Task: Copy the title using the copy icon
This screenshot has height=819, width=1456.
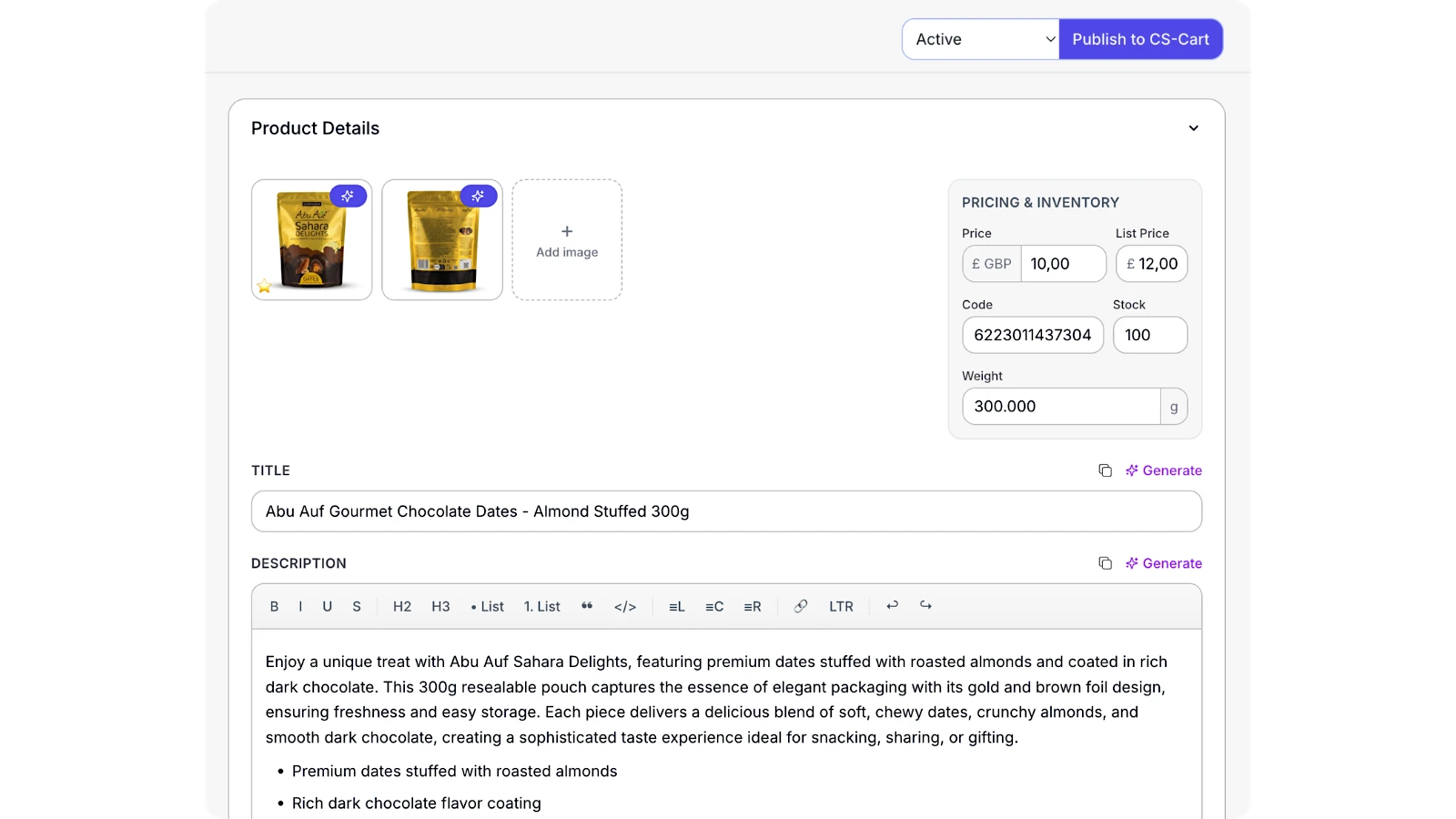Action: click(1105, 470)
